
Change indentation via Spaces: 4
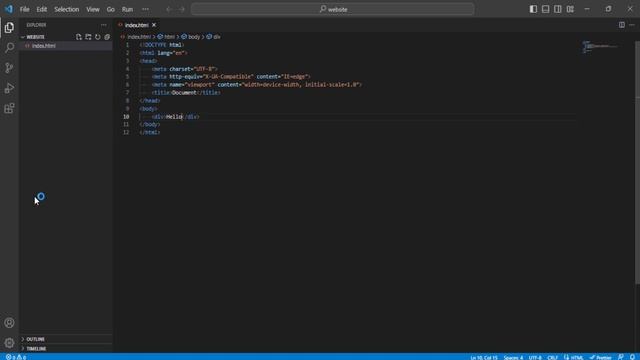[x=513, y=357]
